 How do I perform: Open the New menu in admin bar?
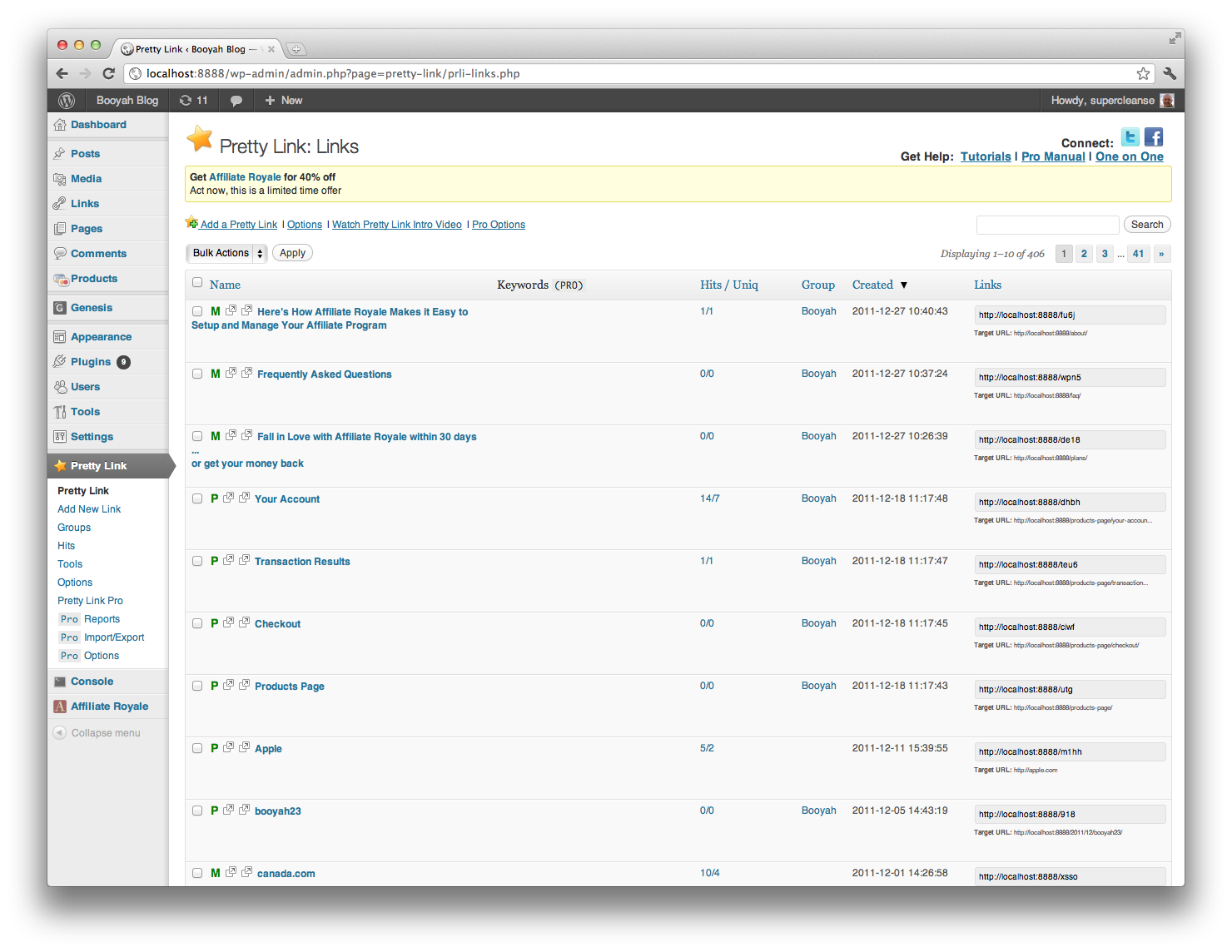283,101
